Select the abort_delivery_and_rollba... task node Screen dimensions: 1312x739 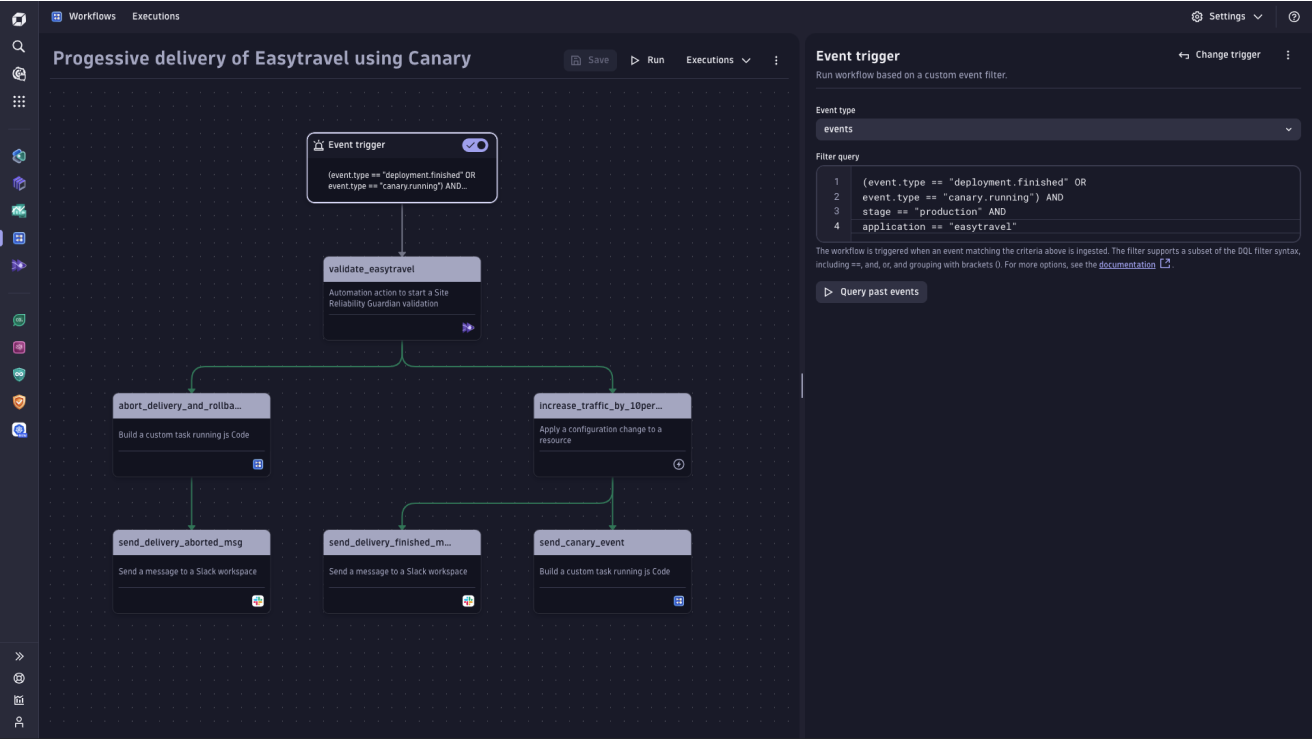[191, 434]
